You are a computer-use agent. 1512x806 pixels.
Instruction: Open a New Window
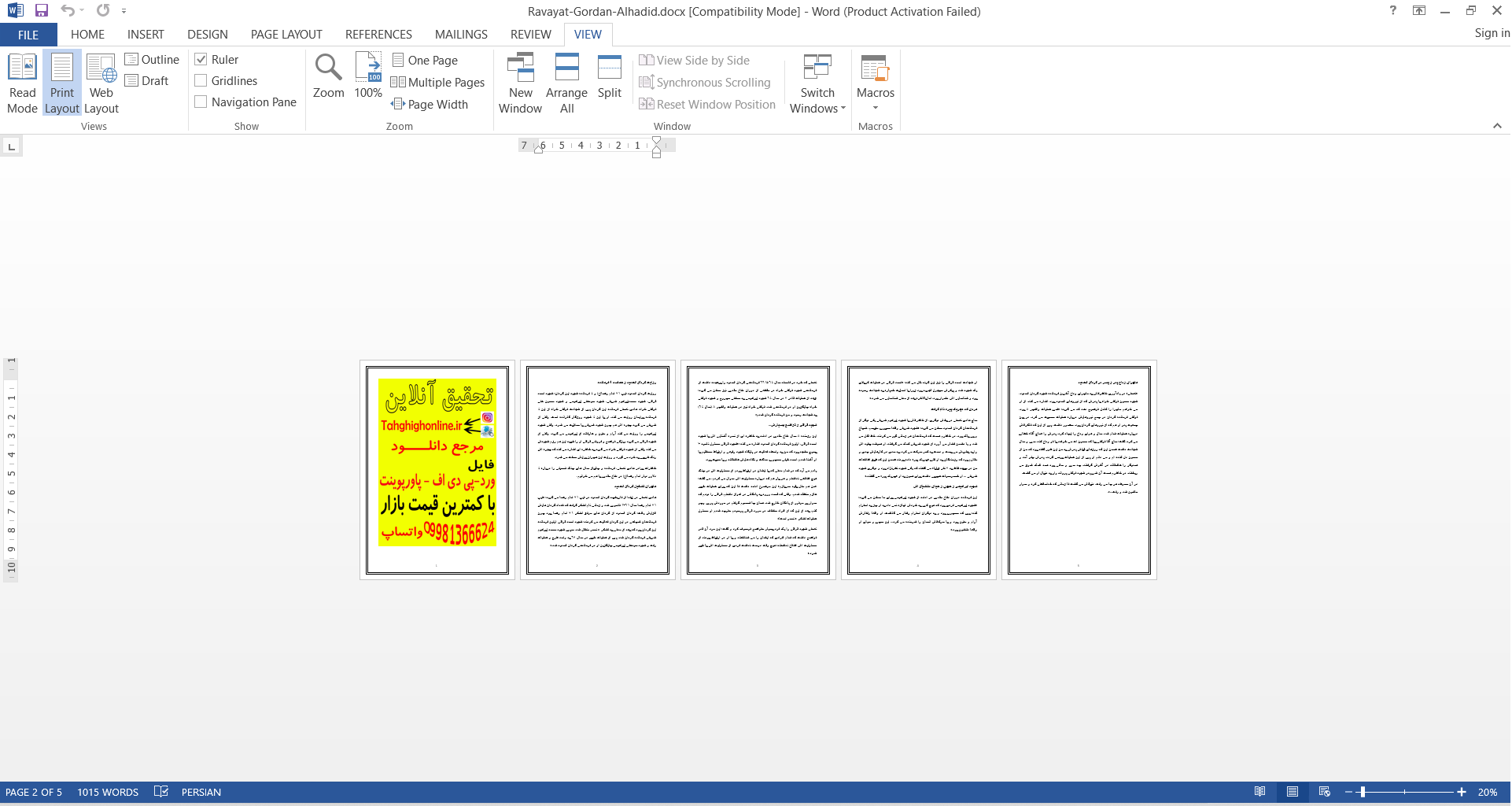click(521, 83)
